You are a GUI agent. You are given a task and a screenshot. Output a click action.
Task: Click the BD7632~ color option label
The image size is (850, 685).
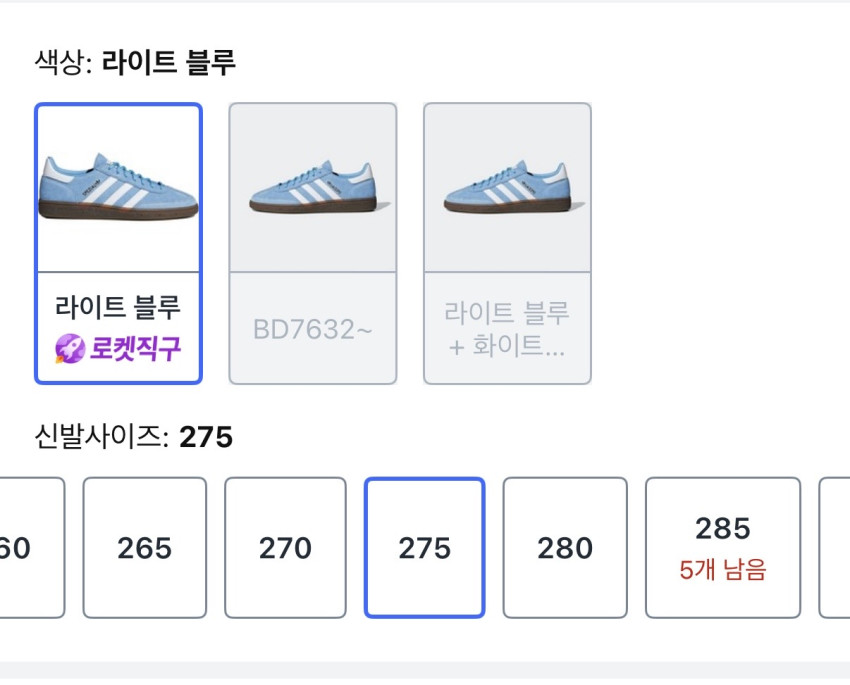point(313,329)
